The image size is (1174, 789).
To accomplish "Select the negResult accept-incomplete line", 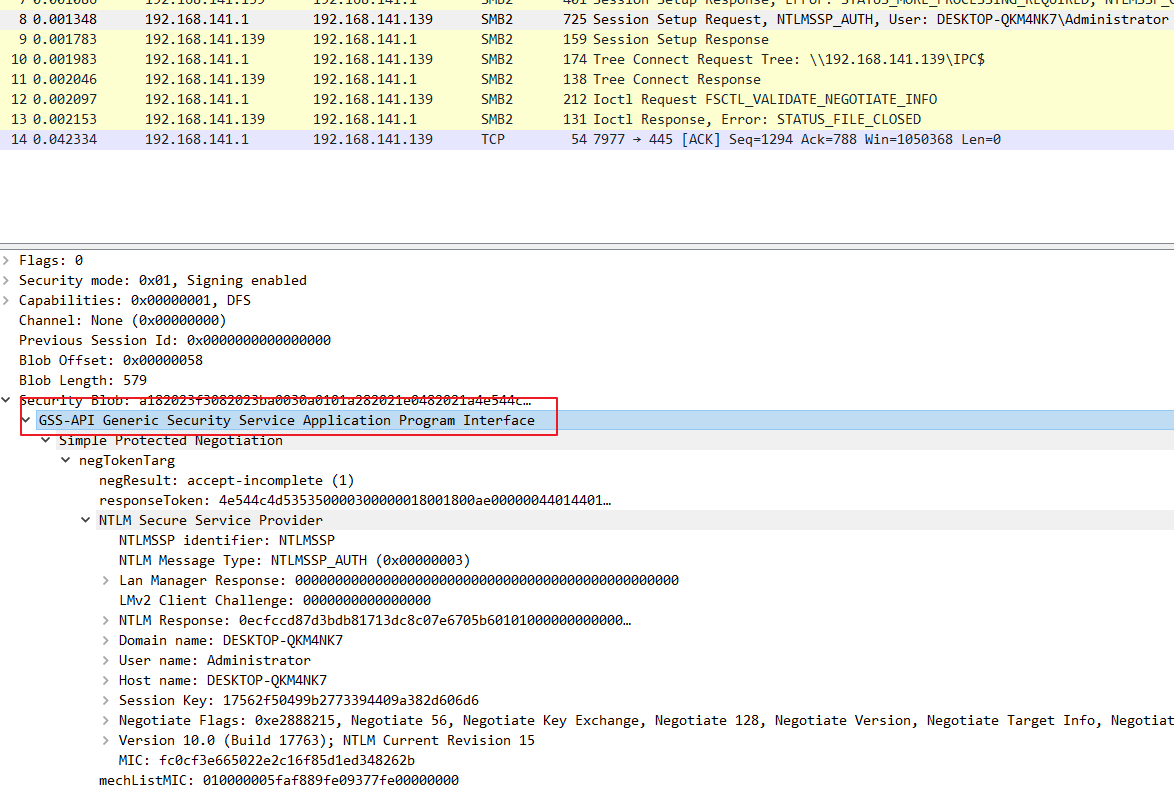I will pos(227,481).
